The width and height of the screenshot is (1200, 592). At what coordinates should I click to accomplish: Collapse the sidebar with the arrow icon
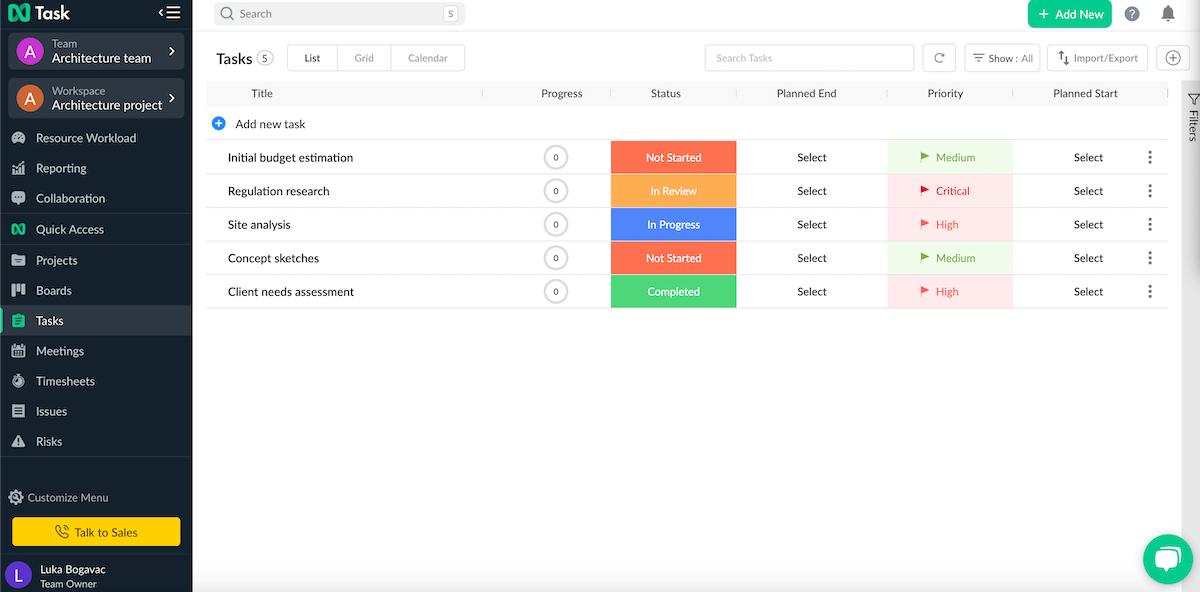coord(168,13)
